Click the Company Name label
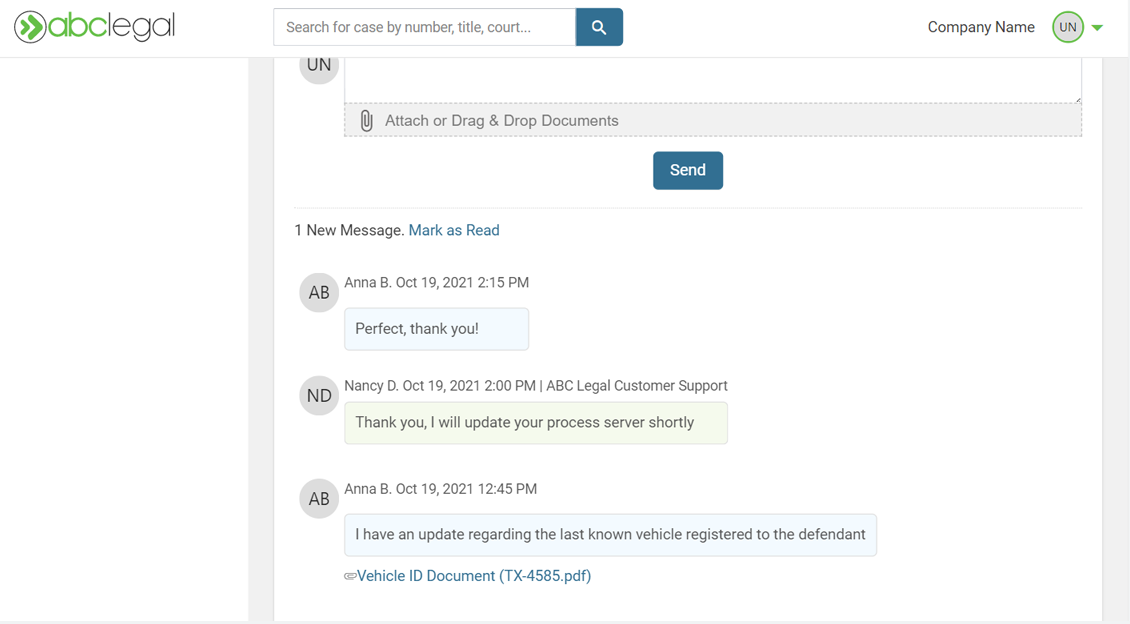Viewport: 1130px width, 624px height. (x=981, y=27)
